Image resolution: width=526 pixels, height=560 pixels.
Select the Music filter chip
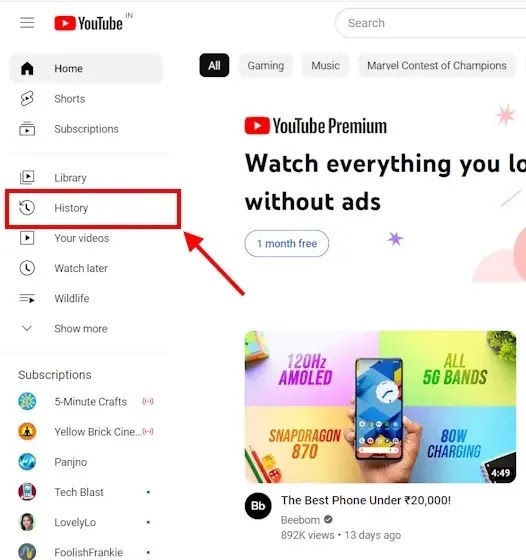tap(325, 65)
